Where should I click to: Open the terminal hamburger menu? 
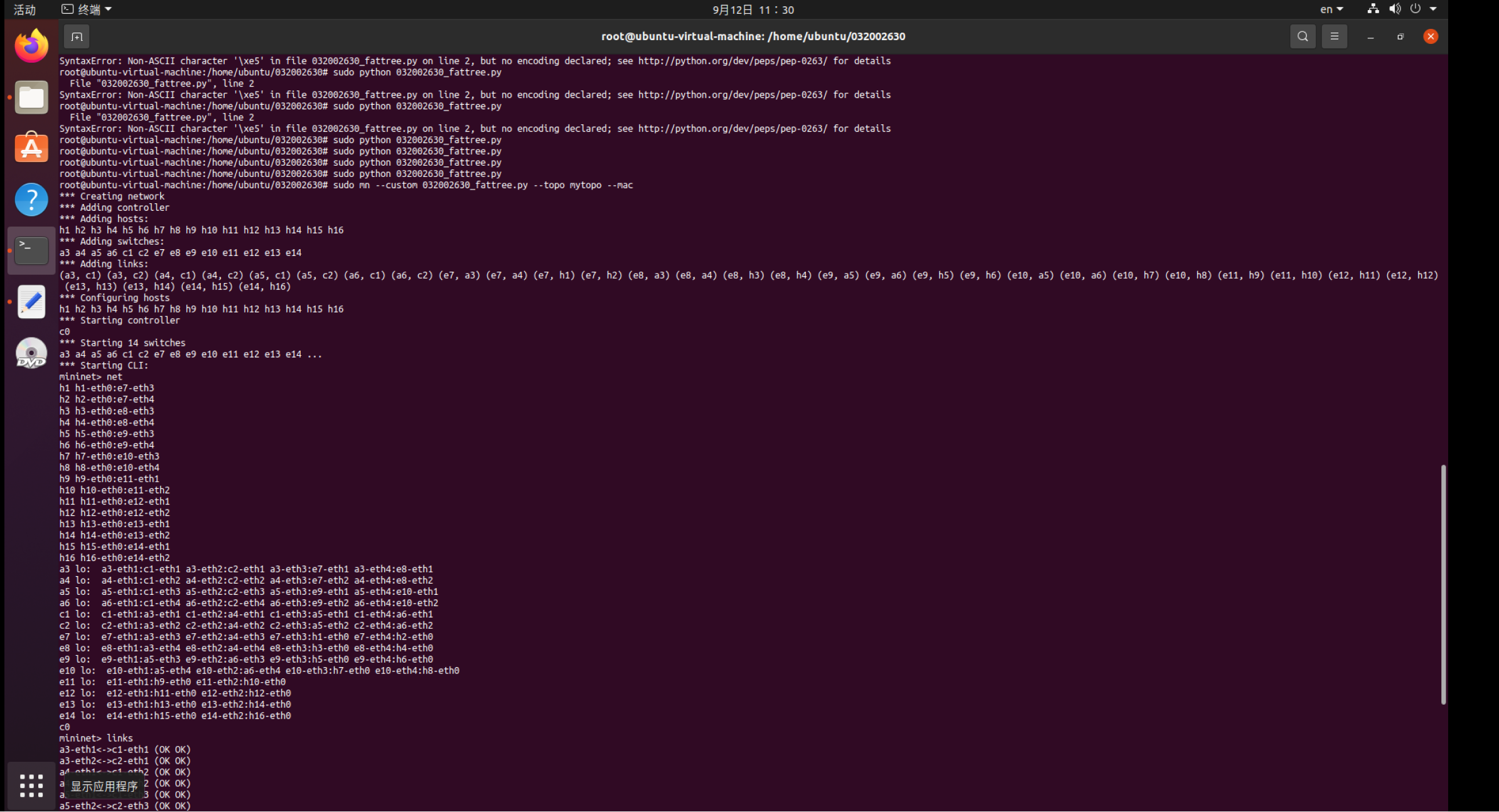click(x=1335, y=36)
